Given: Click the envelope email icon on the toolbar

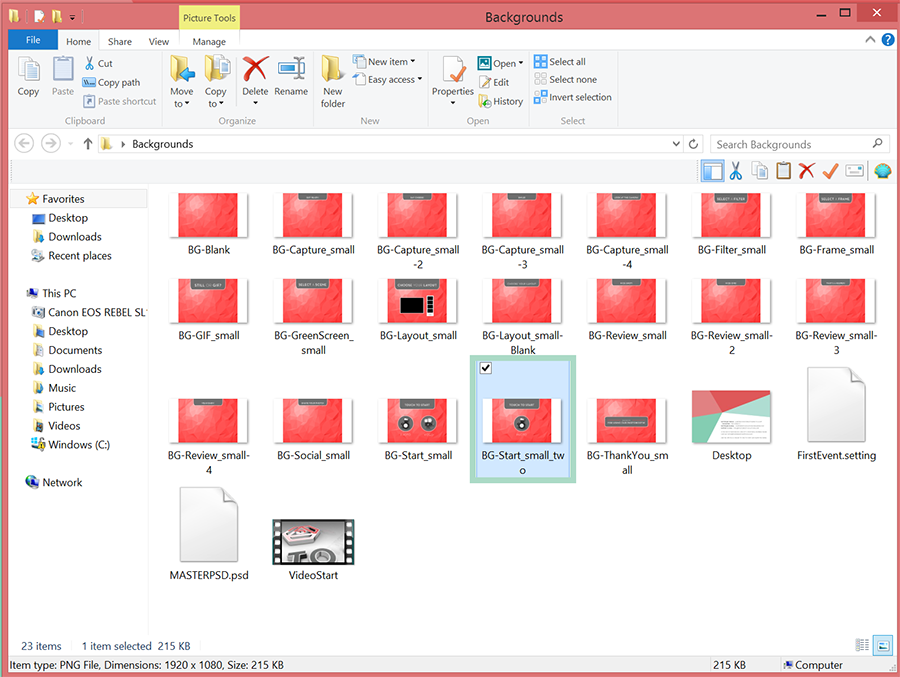Looking at the screenshot, I should [x=853, y=170].
